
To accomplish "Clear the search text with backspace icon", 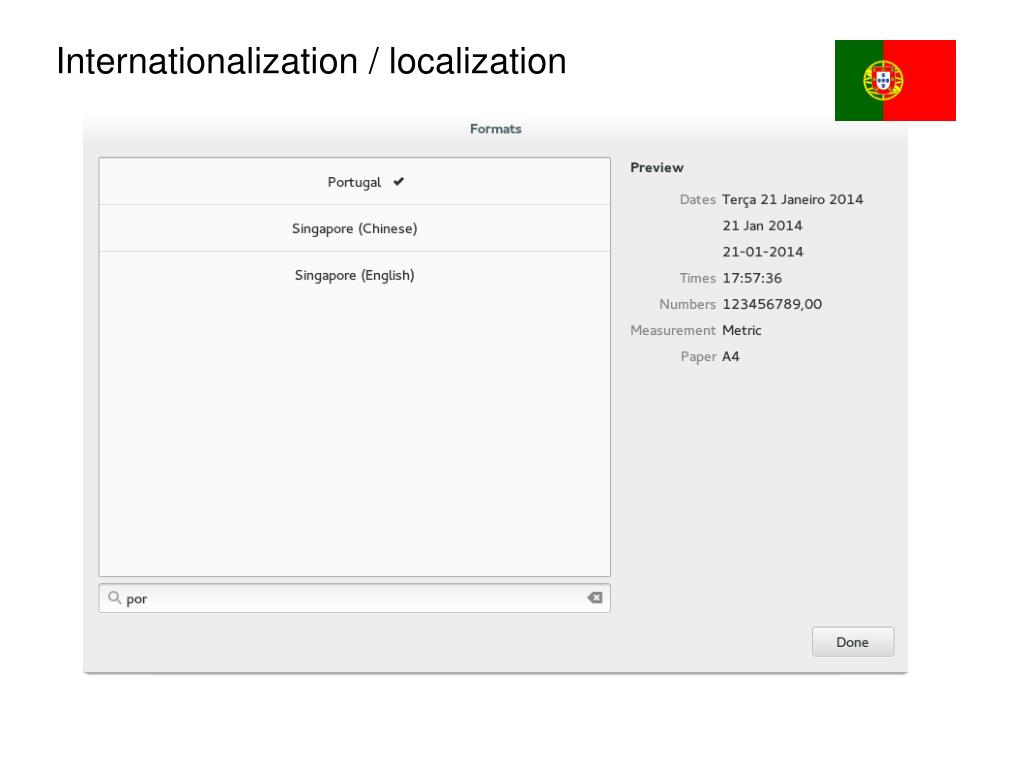I will 595,598.
